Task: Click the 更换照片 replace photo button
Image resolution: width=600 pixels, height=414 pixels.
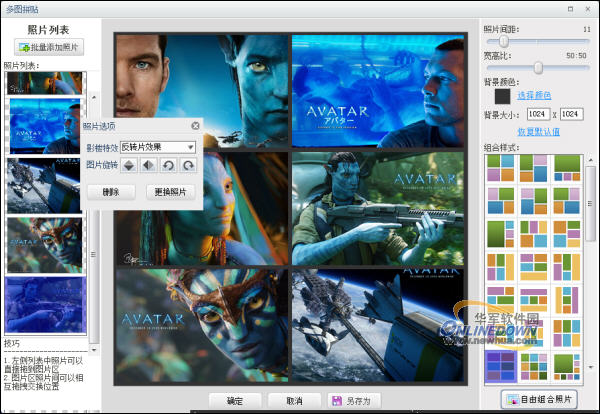Action: (172, 191)
